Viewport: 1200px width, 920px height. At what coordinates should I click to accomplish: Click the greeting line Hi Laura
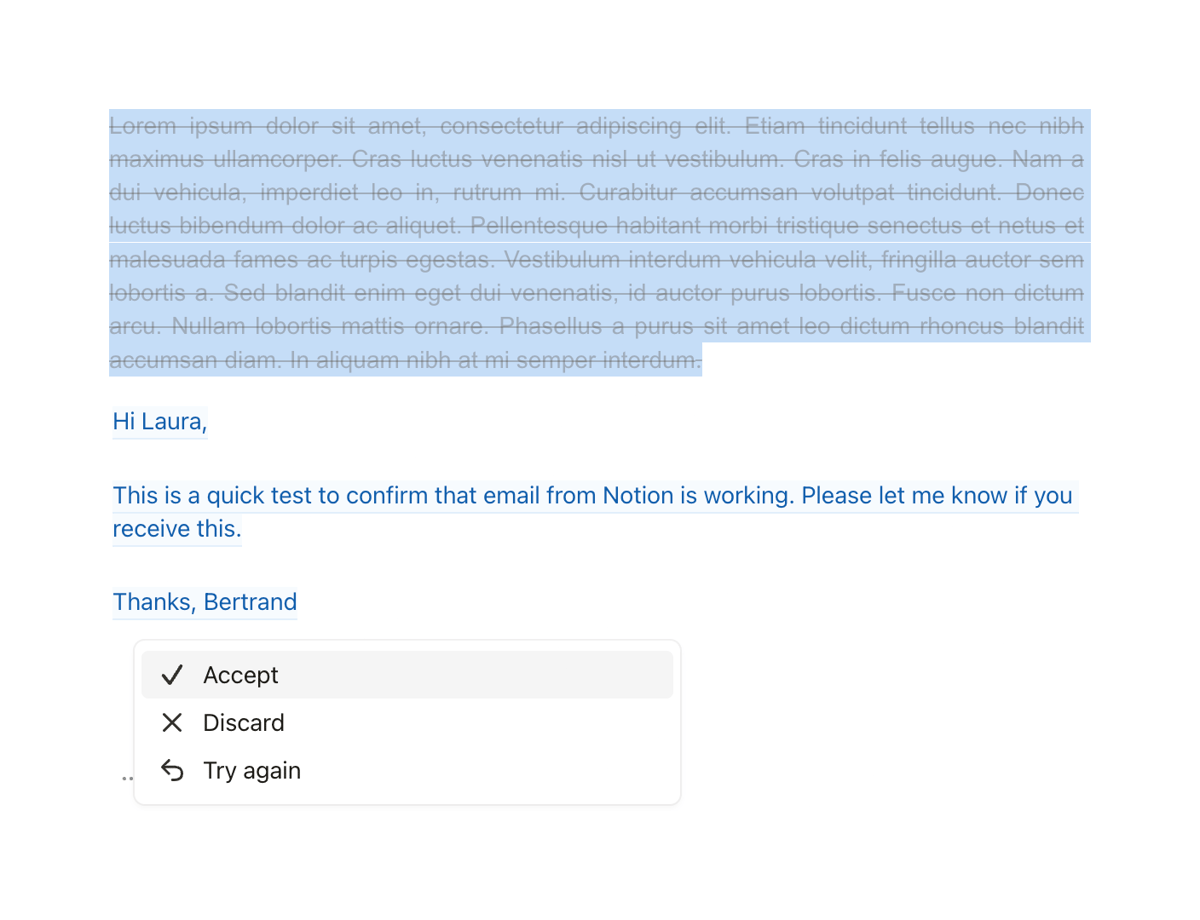(x=159, y=421)
